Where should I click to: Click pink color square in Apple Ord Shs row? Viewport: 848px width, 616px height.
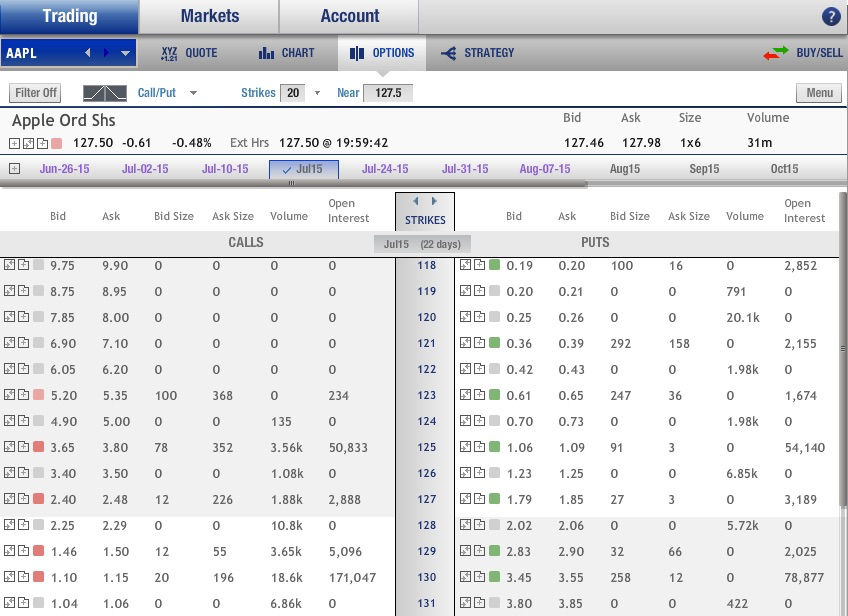pyautogui.click(x=57, y=143)
